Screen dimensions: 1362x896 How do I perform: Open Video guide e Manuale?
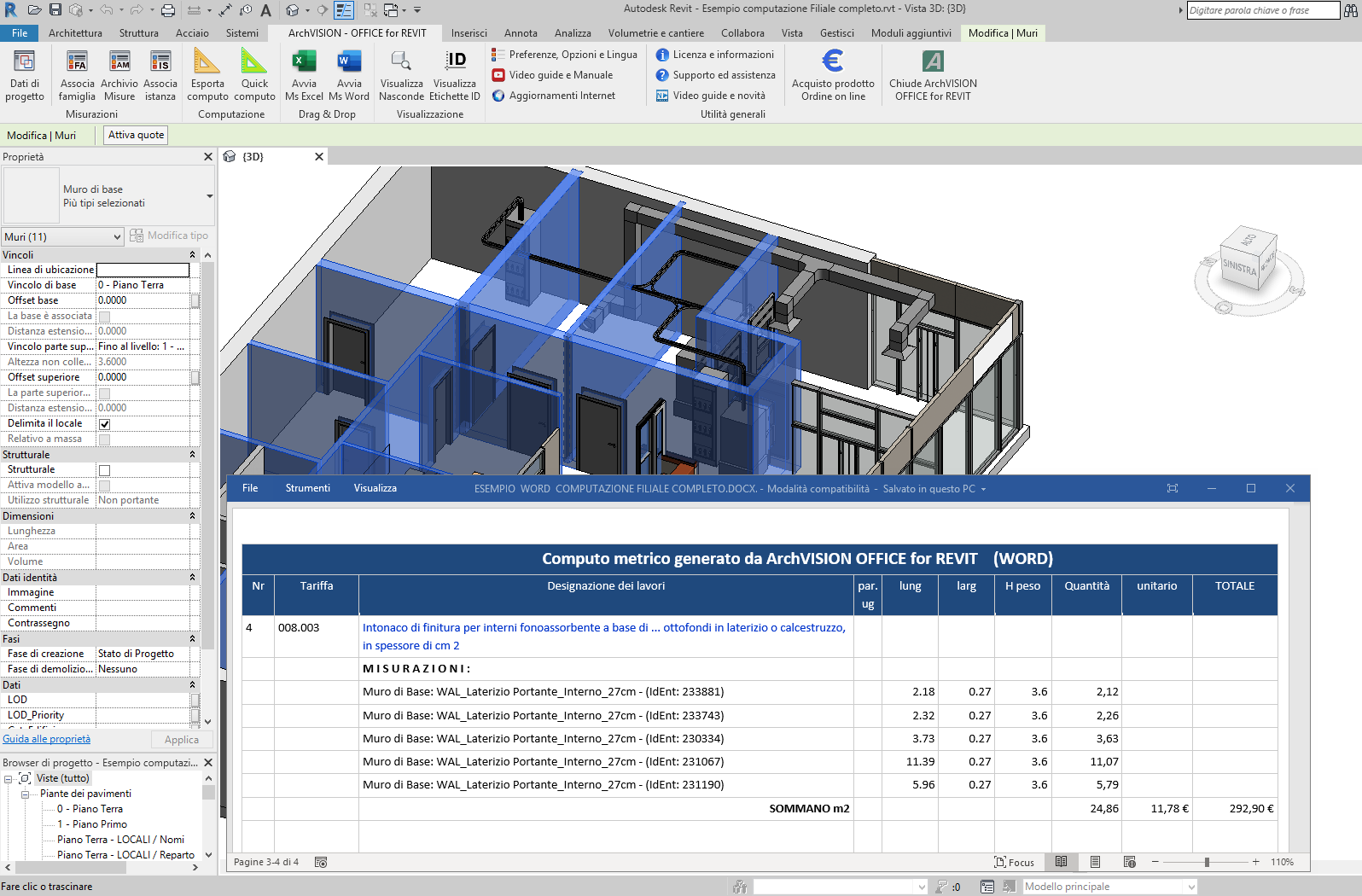552,75
